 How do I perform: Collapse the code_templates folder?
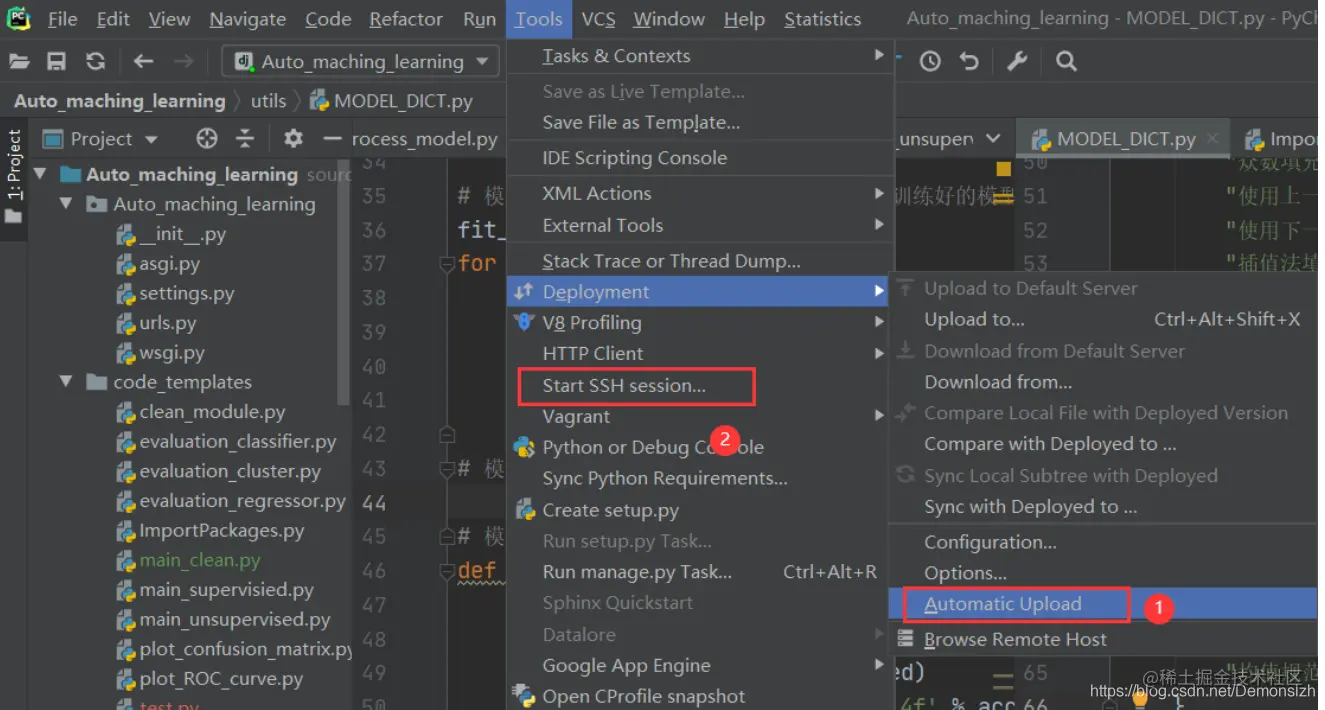[x=66, y=382]
